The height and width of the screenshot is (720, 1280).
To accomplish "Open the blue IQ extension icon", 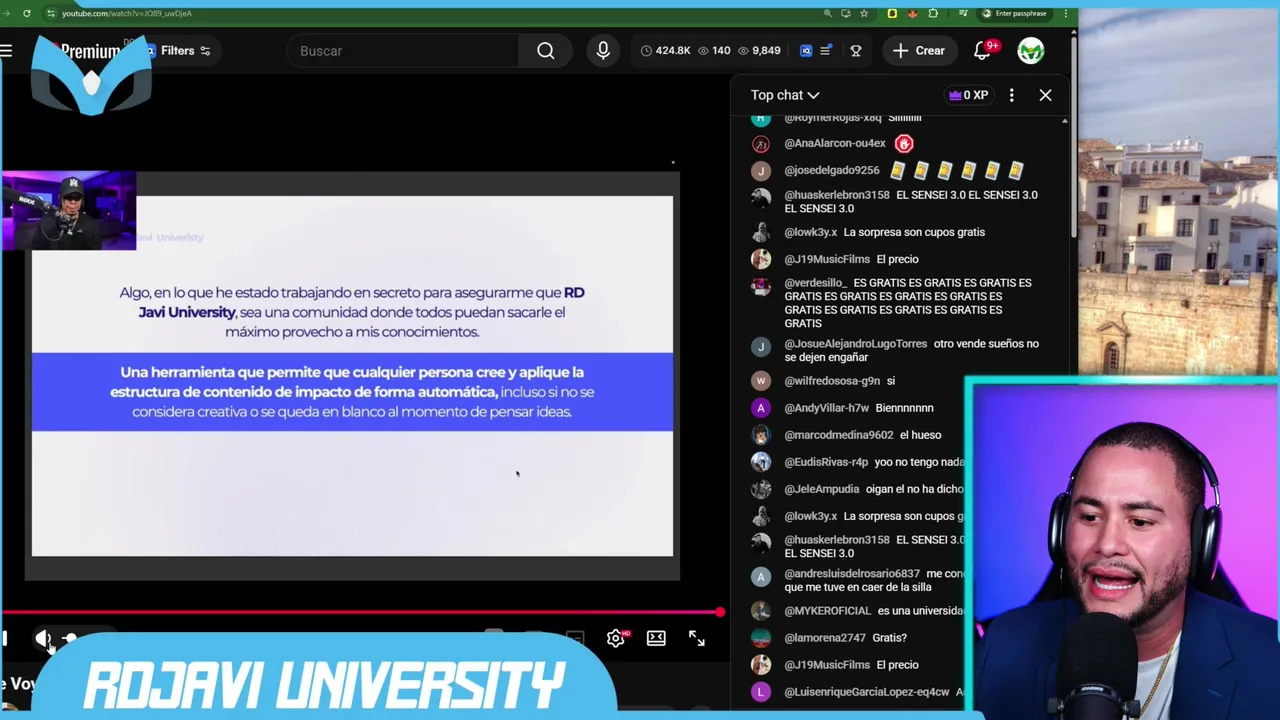I will coord(806,51).
